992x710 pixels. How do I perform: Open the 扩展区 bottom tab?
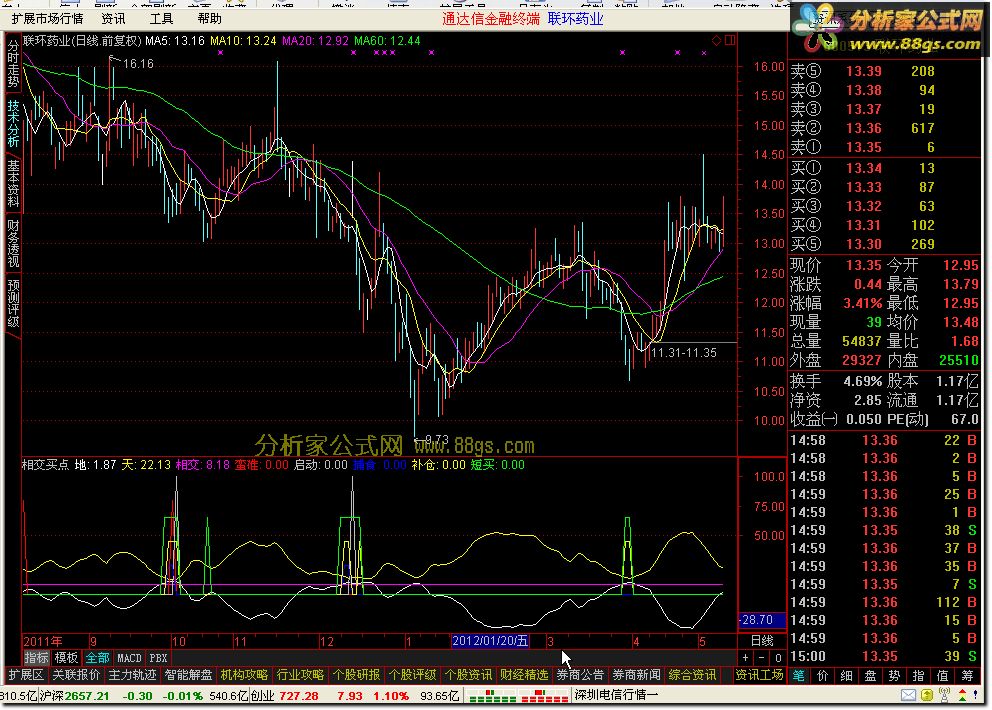tap(27, 675)
